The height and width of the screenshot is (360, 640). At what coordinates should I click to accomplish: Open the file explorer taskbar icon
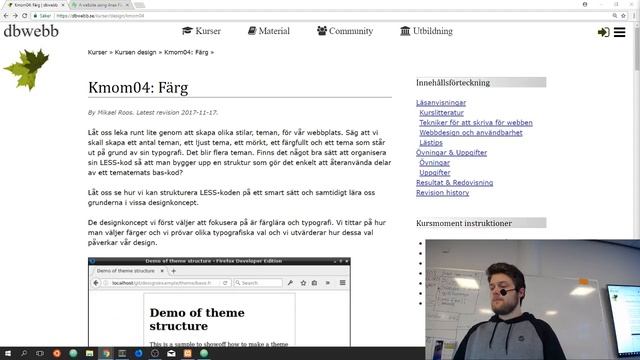[x=89, y=353]
